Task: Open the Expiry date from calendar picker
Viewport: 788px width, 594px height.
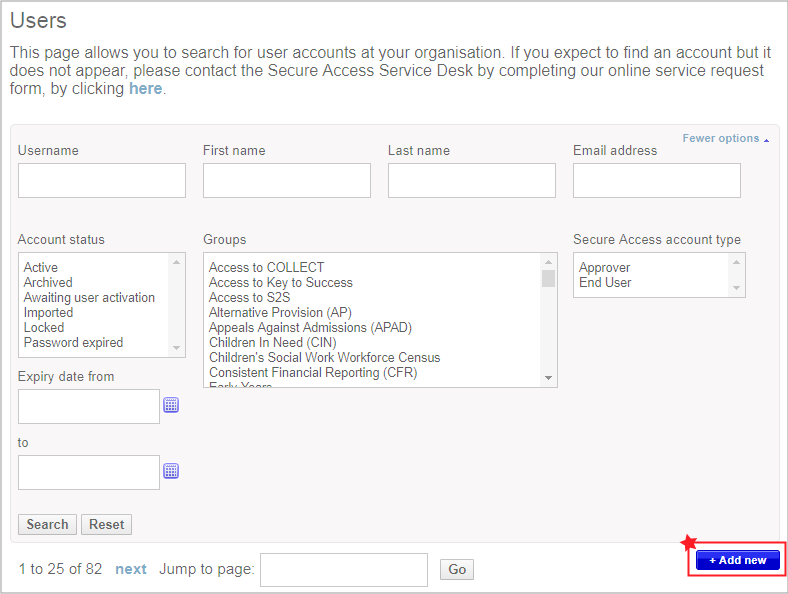Action: 171,405
